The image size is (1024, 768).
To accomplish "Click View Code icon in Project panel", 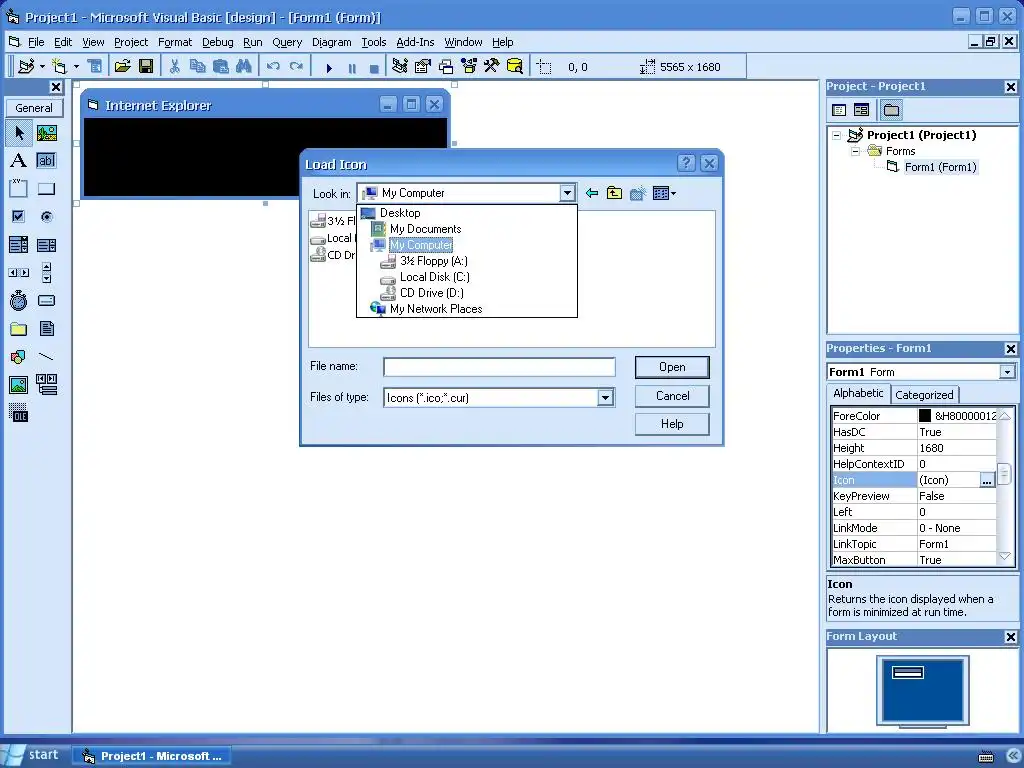I will click(839, 110).
